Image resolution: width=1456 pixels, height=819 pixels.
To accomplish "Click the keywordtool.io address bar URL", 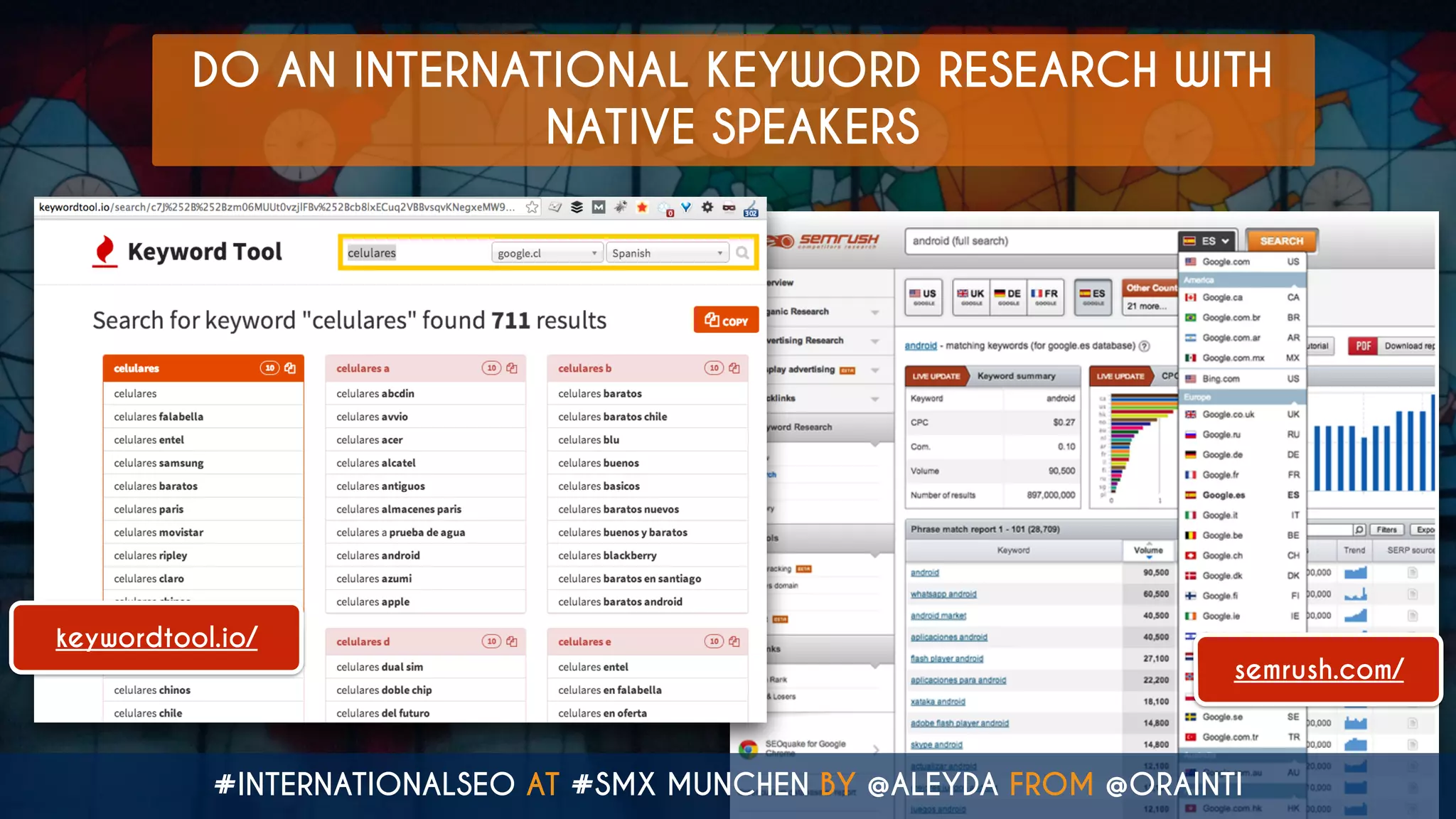I will tap(277, 207).
